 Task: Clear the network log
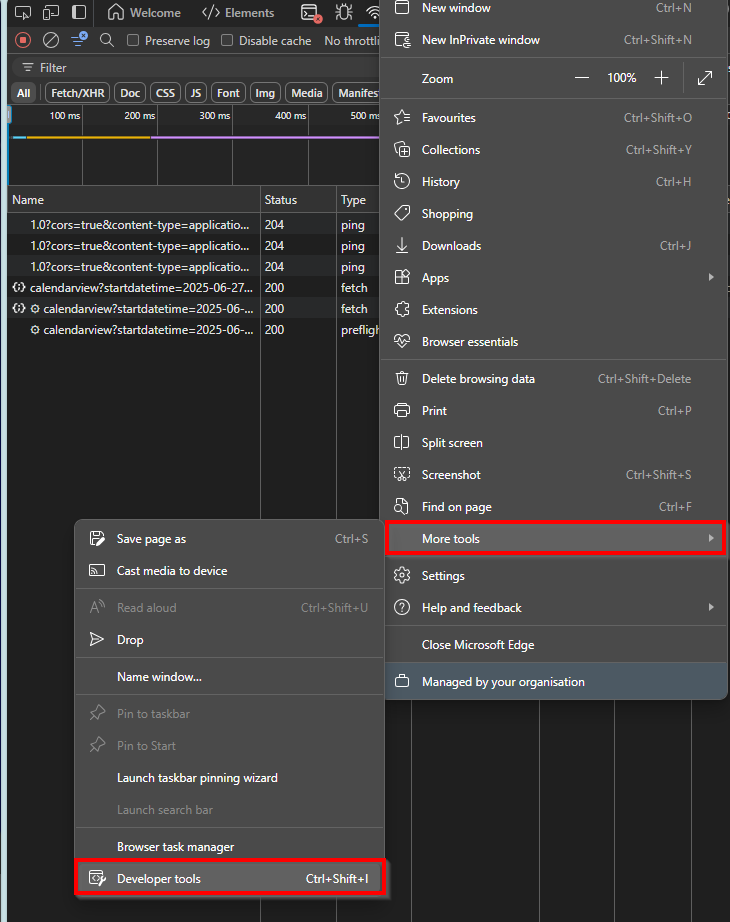[x=51, y=40]
